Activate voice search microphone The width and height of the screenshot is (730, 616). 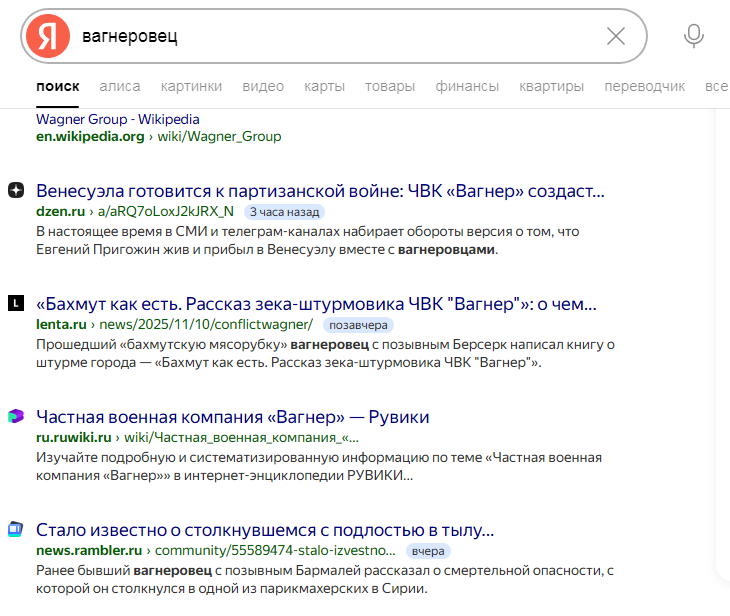click(x=693, y=36)
